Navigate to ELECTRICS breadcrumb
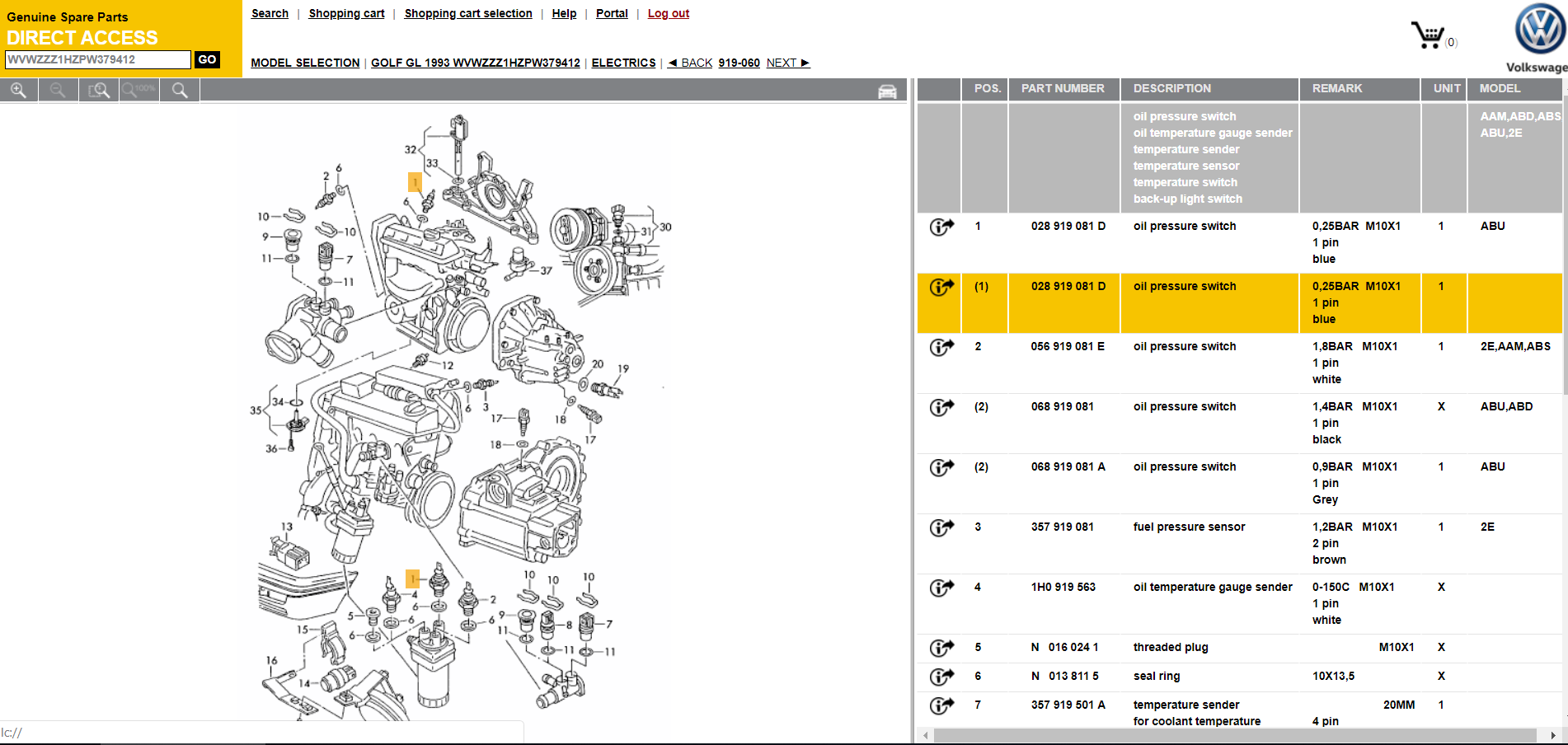 (623, 63)
